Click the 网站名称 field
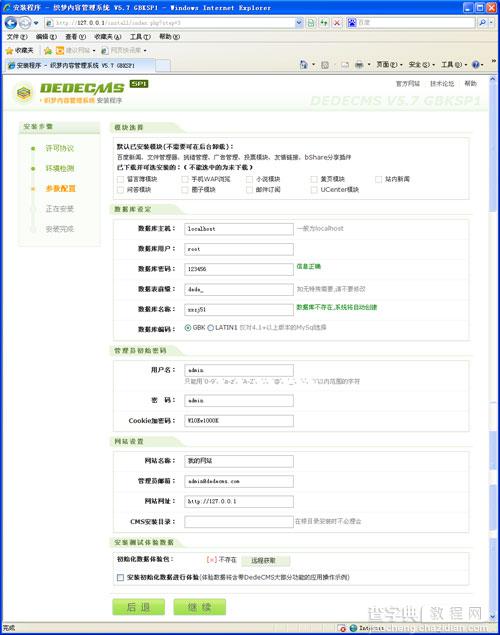 pyautogui.click(x=239, y=461)
